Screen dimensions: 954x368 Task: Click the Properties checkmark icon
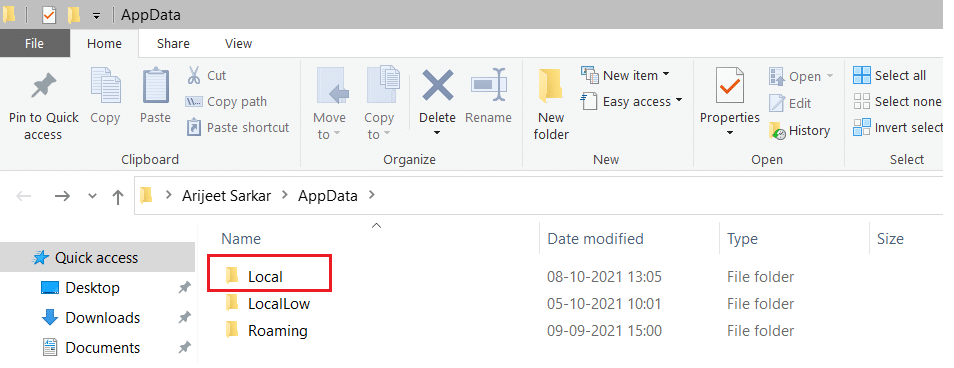click(x=729, y=86)
